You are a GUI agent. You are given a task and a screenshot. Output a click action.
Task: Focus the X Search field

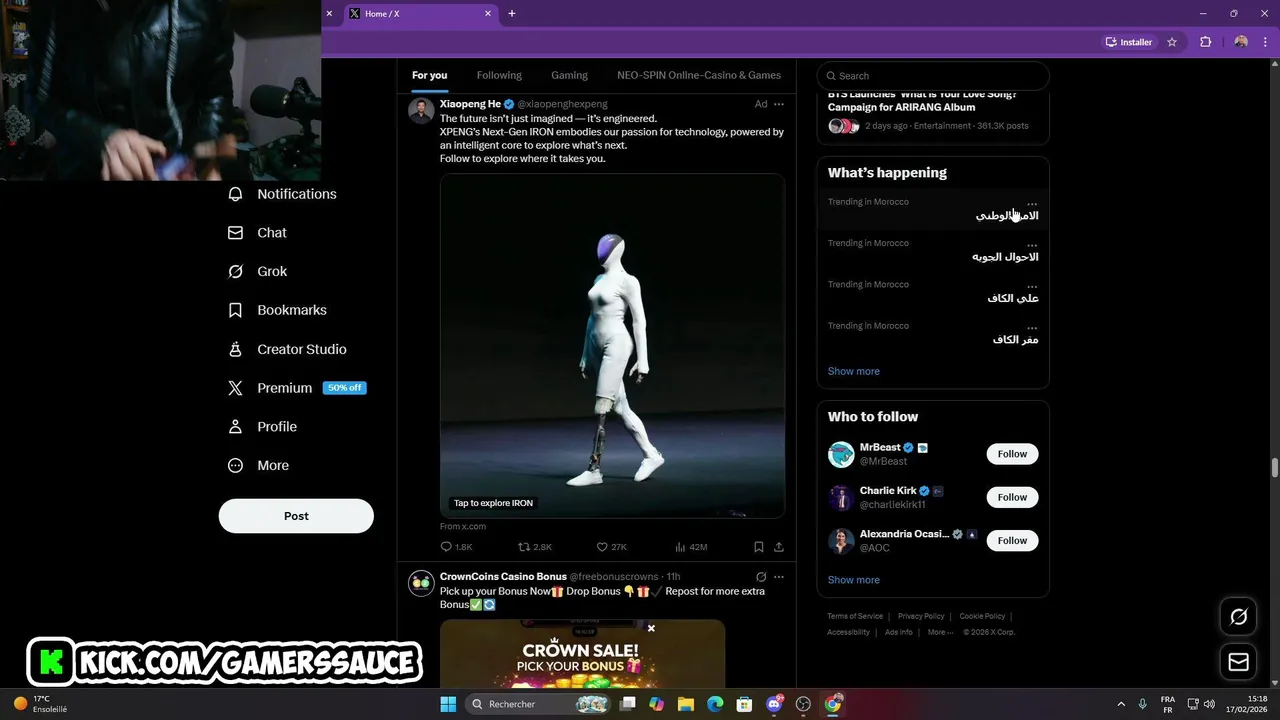coord(933,76)
